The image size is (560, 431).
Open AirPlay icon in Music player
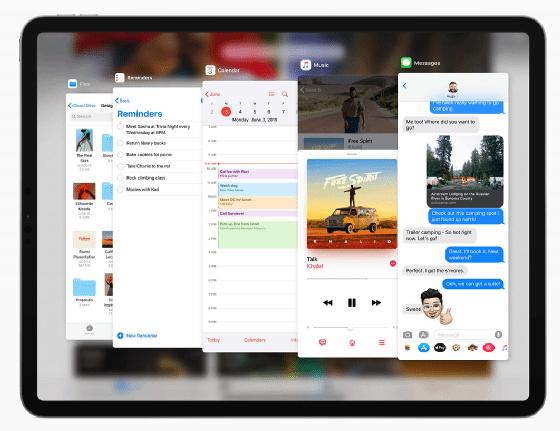coord(352,343)
